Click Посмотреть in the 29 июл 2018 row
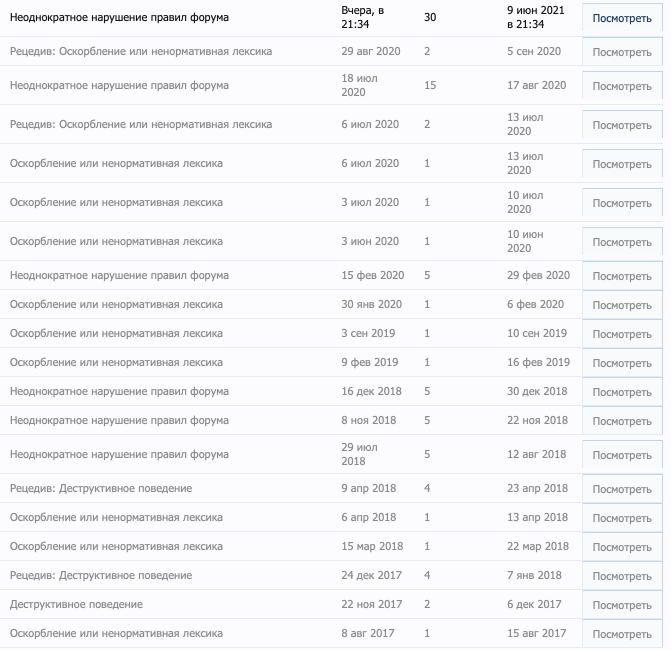The height and width of the screenshot is (650, 671). point(622,454)
